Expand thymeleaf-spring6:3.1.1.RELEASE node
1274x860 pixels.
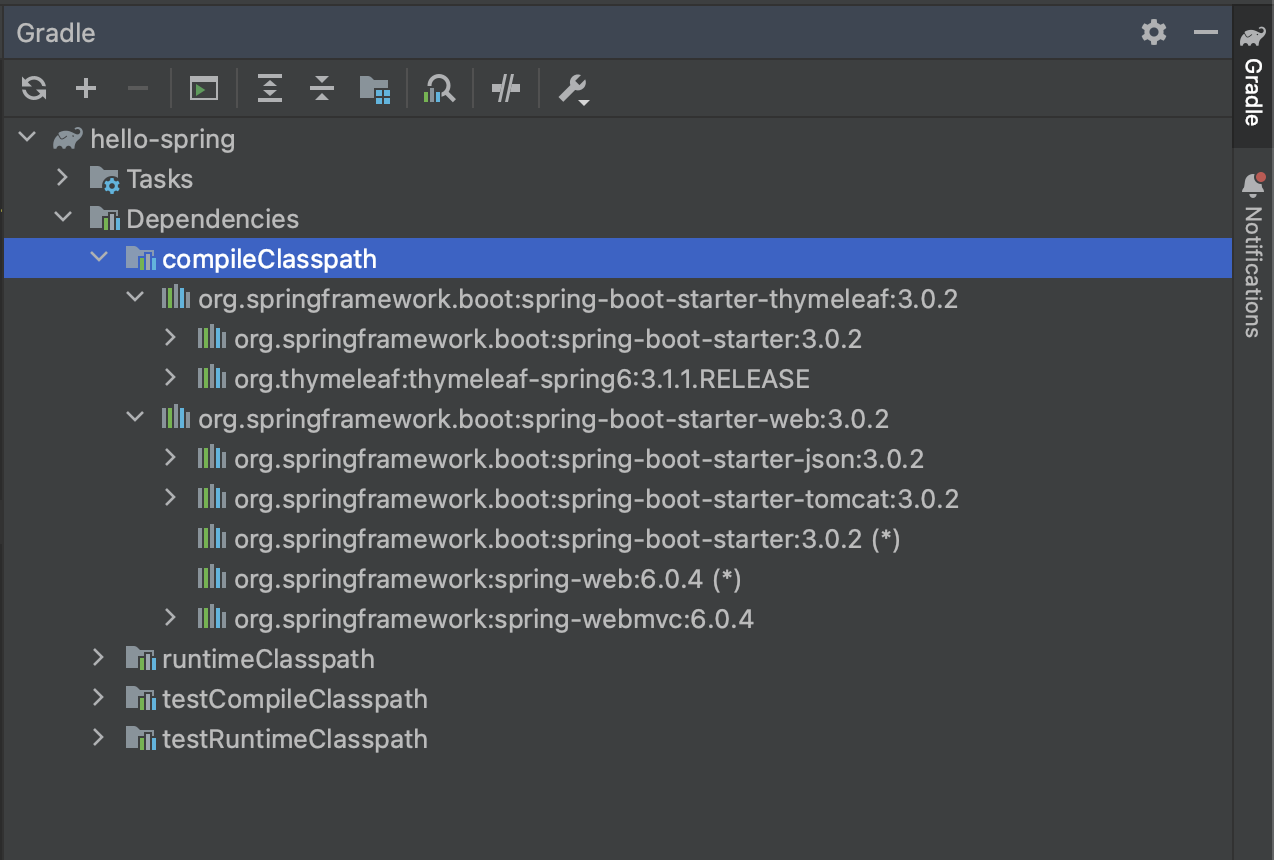coord(170,378)
